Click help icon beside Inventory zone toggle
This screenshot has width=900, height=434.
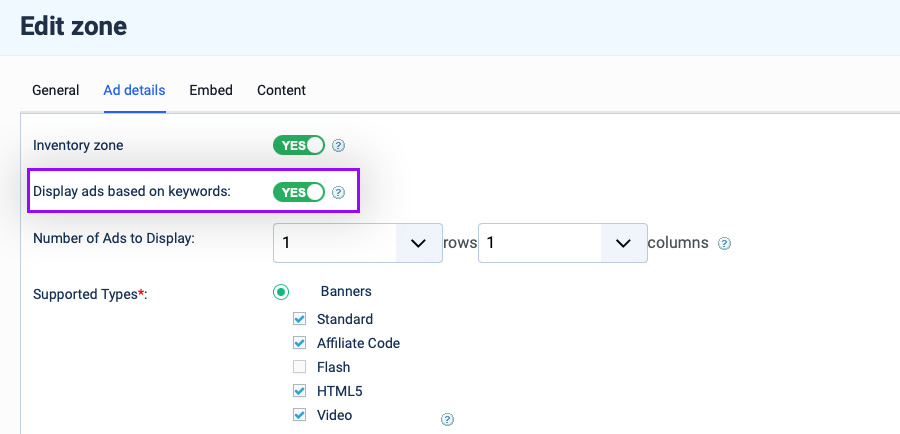point(339,146)
